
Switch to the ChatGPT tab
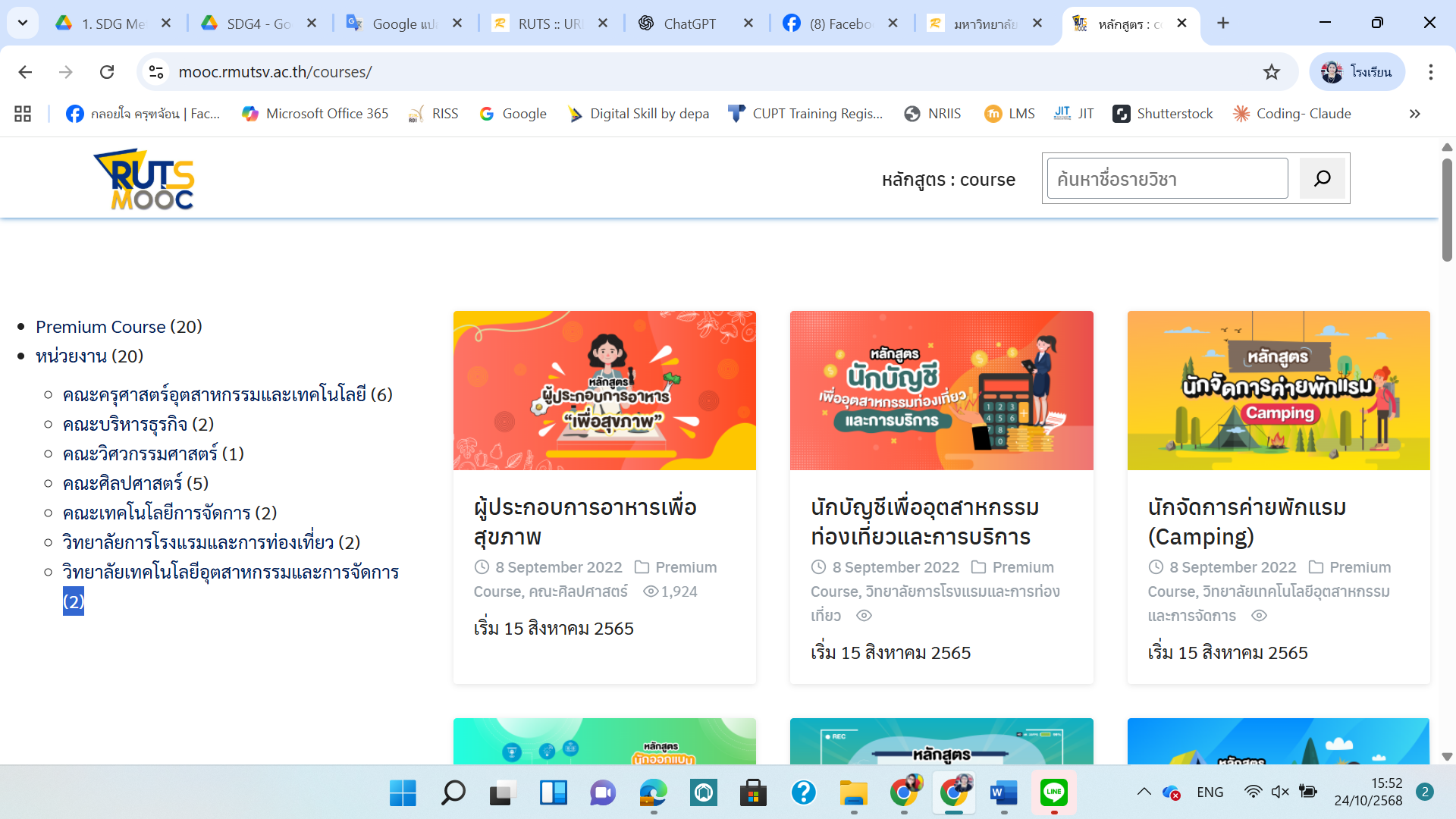689,24
